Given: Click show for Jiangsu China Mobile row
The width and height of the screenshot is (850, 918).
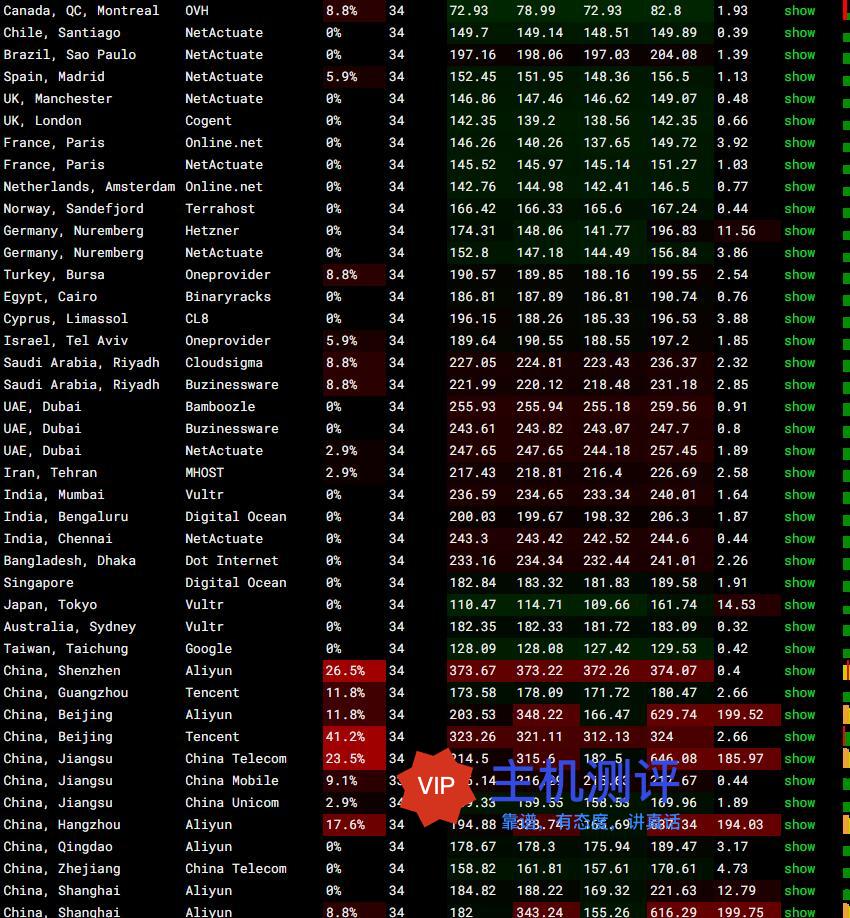Looking at the screenshot, I should click(x=800, y=780).
